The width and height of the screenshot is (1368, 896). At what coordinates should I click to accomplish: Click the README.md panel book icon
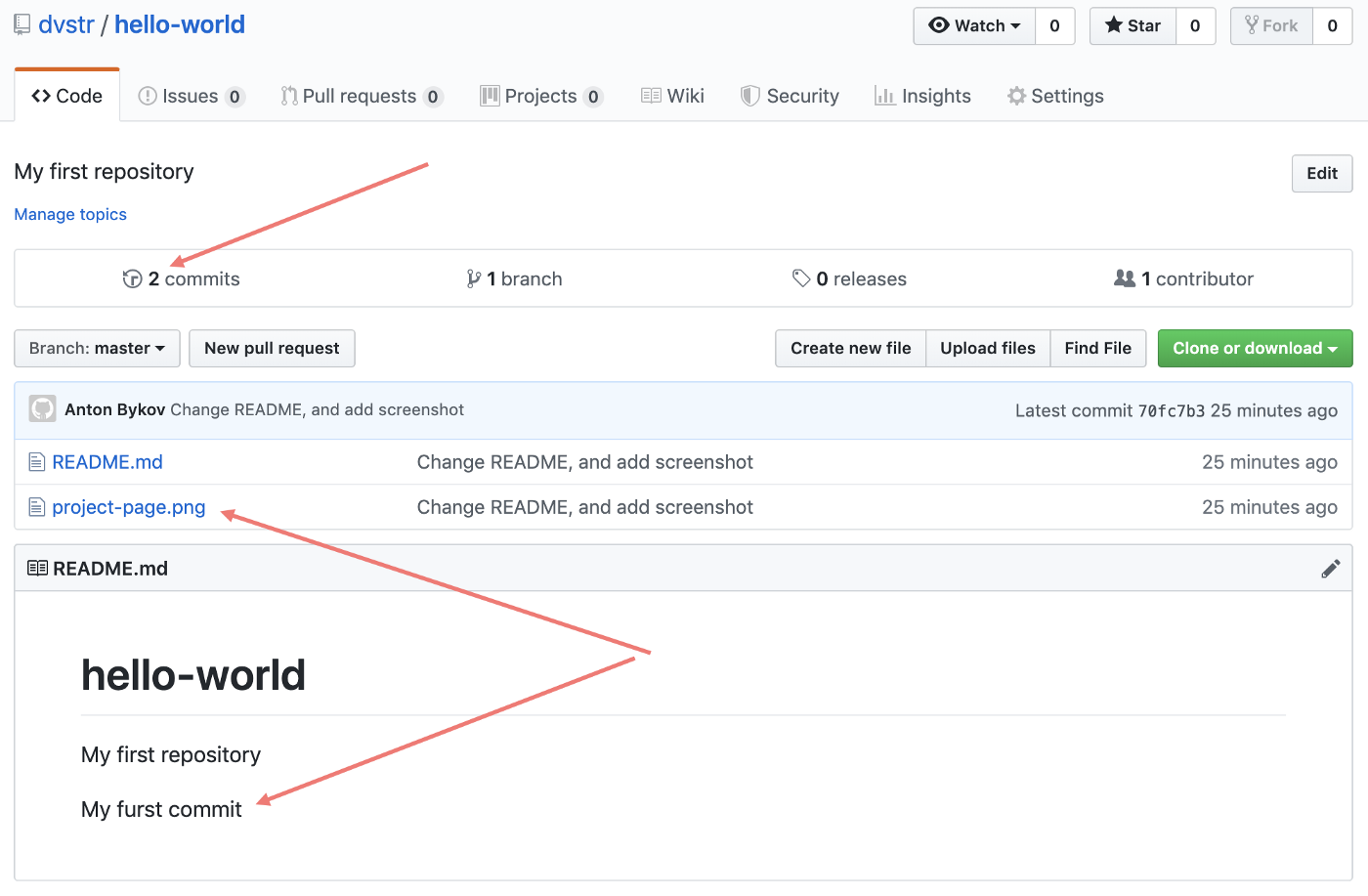pos(37,568)
